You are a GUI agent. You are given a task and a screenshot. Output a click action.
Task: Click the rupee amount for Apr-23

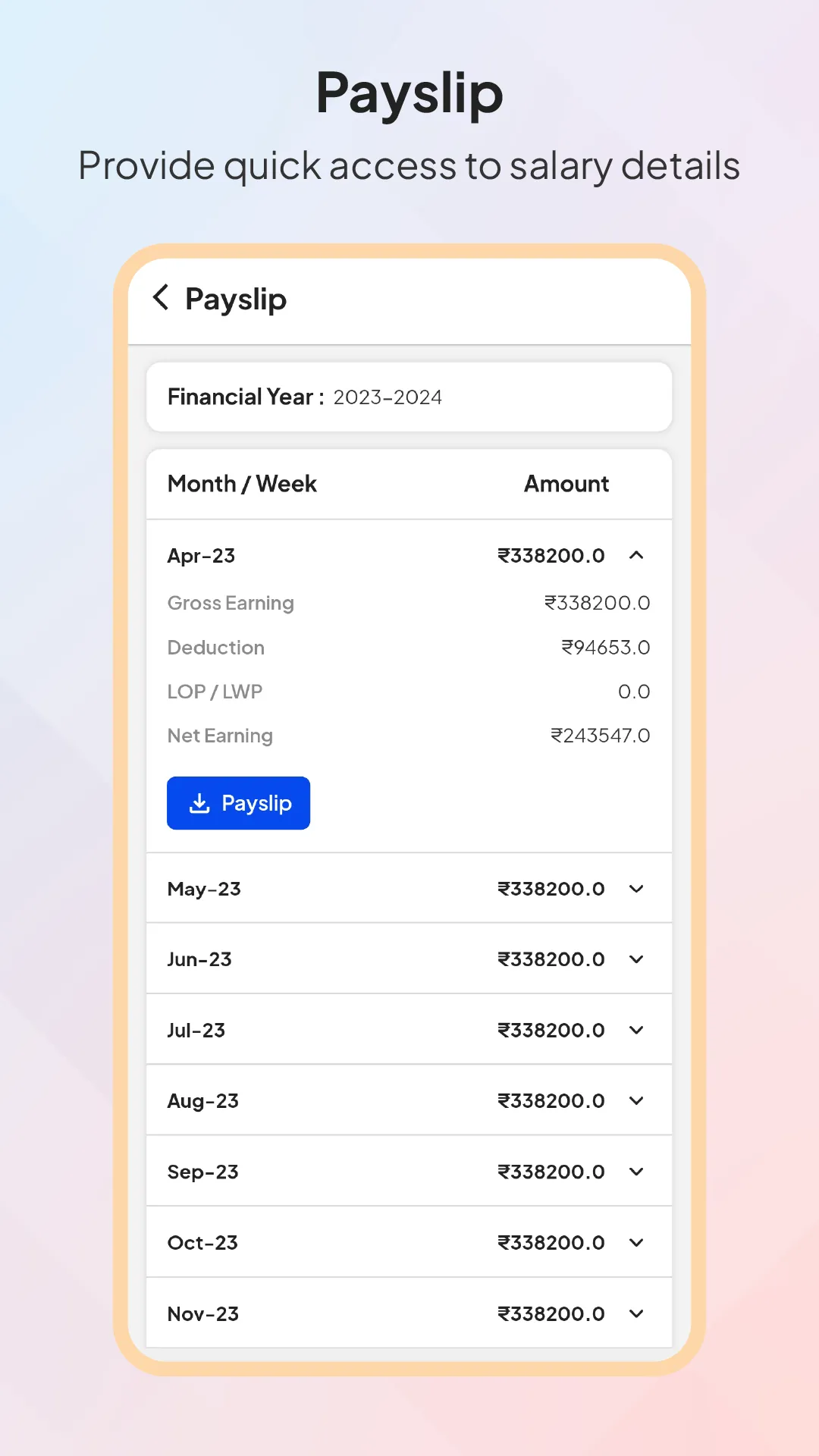(551, 555)
